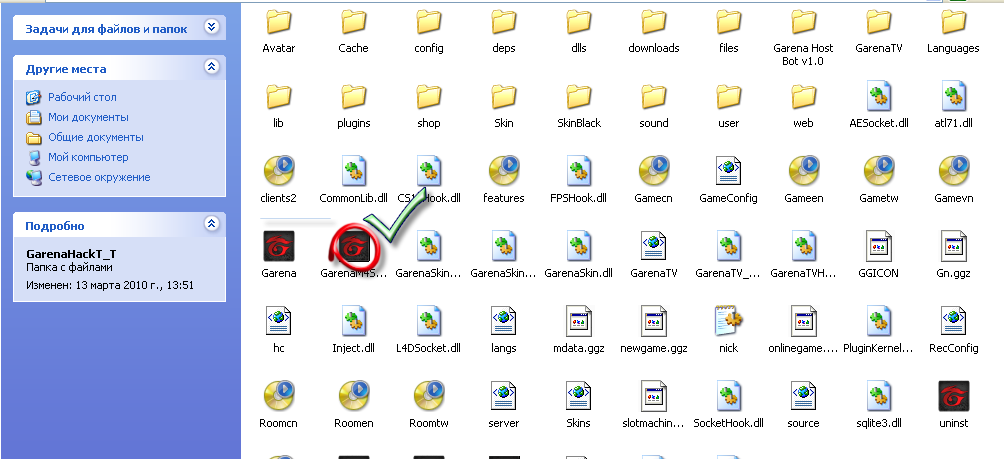
Task: Open the Languages folder
Action: [953, 22]
